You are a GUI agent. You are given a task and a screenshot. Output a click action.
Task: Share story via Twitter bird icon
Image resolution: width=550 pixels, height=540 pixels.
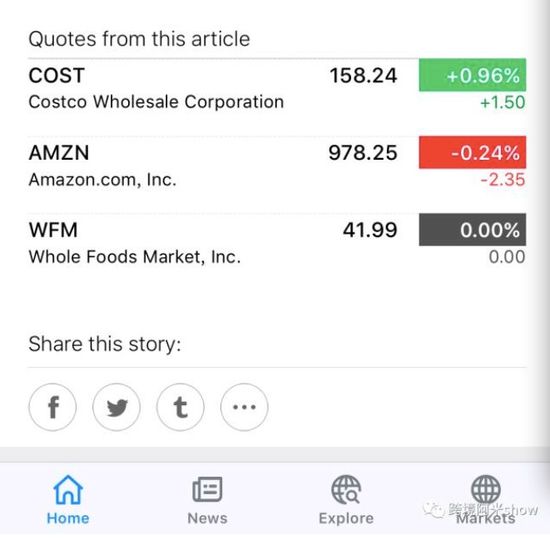pos(116,407)
